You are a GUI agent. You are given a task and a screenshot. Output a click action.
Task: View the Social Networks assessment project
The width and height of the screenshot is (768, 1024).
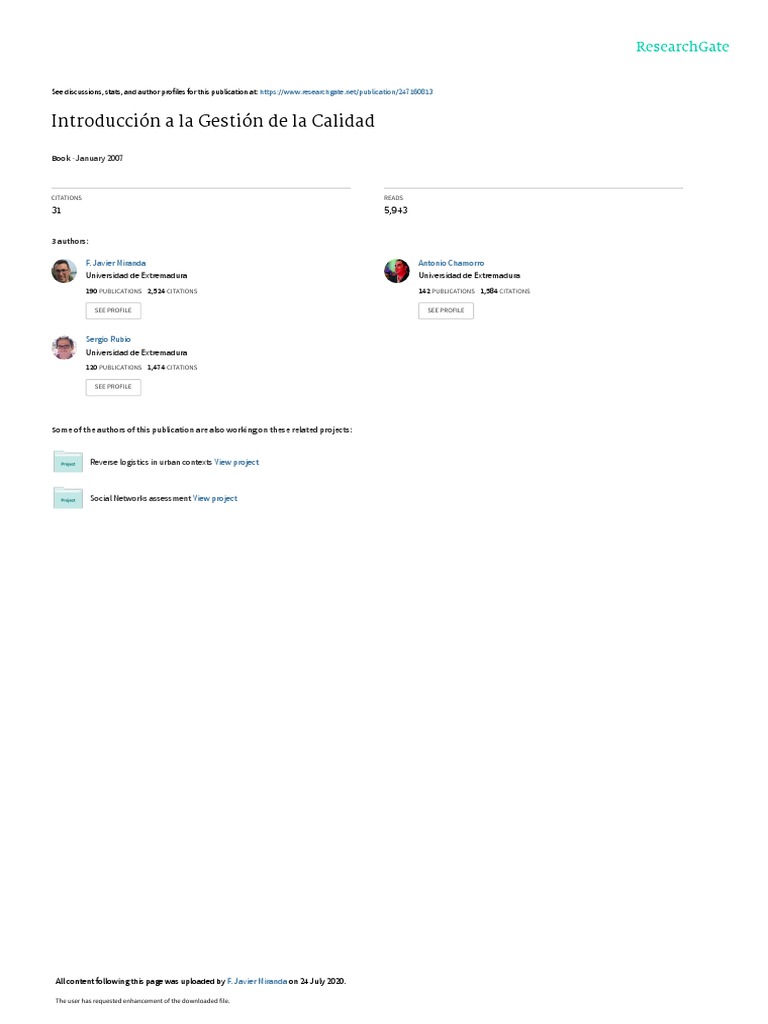tap(215, 498)
